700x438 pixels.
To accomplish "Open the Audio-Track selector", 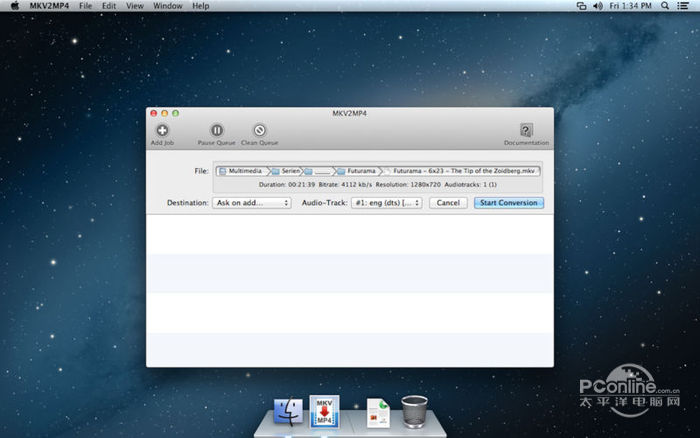I will pos(387,203).
